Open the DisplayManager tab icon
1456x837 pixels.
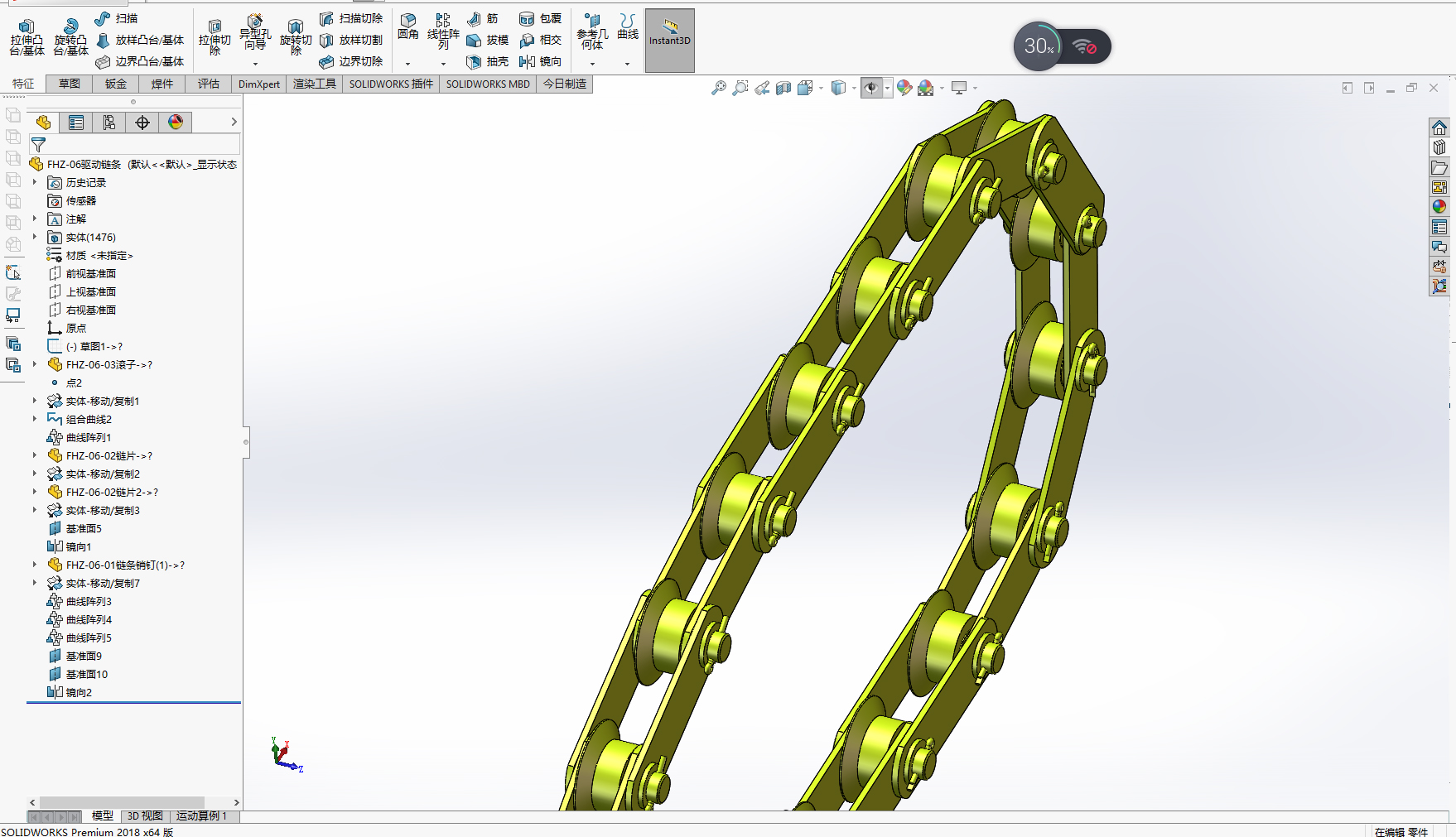point(176,123)
